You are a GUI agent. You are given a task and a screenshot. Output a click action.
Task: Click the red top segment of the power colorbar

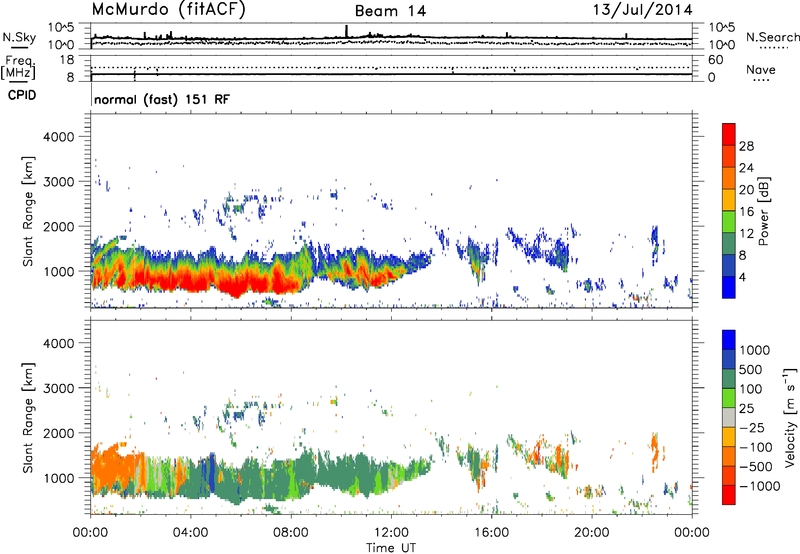click(x=729, y=134)
